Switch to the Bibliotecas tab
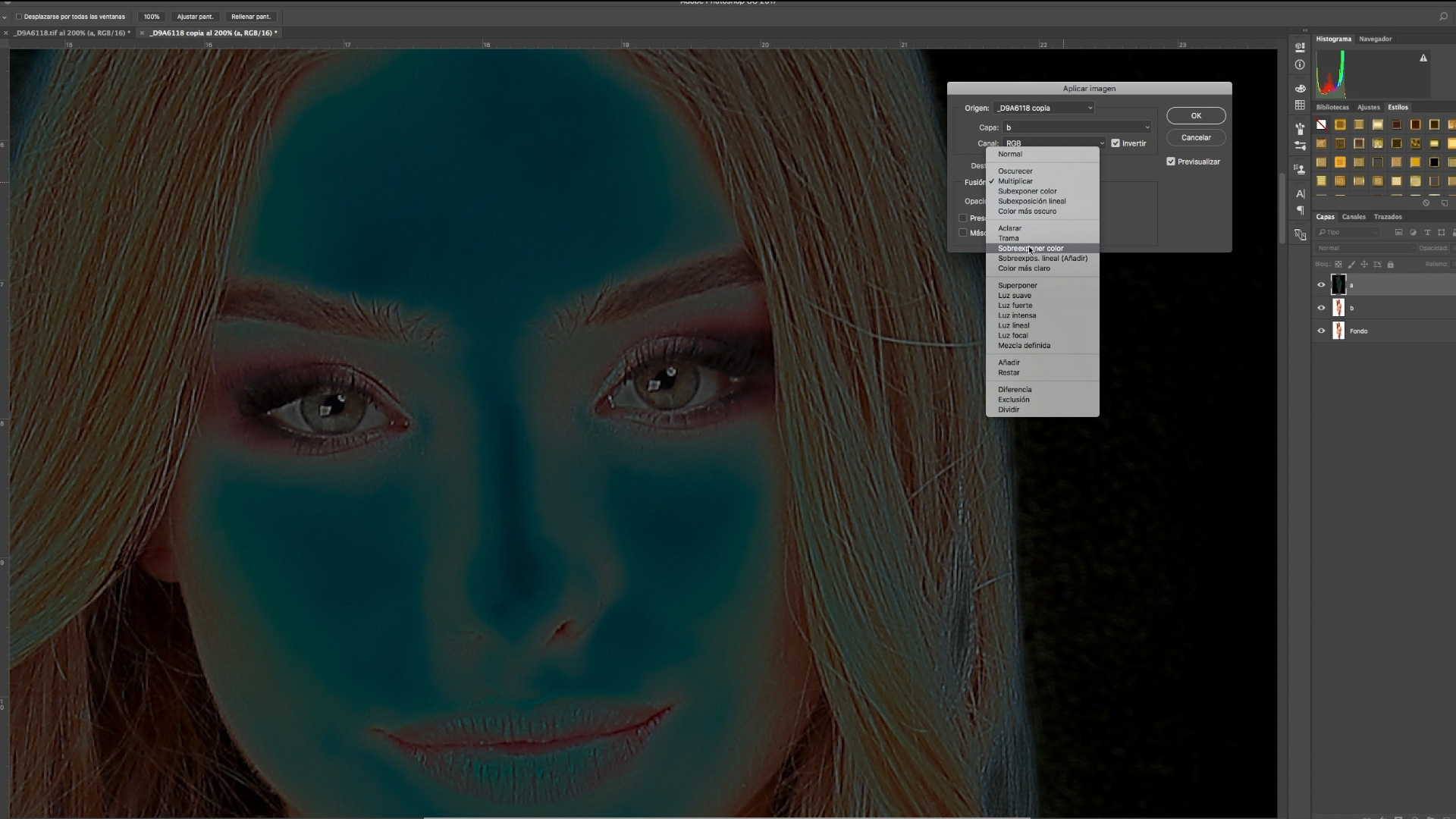This screenshot has width=1456, height=819. coord(1332,108)
